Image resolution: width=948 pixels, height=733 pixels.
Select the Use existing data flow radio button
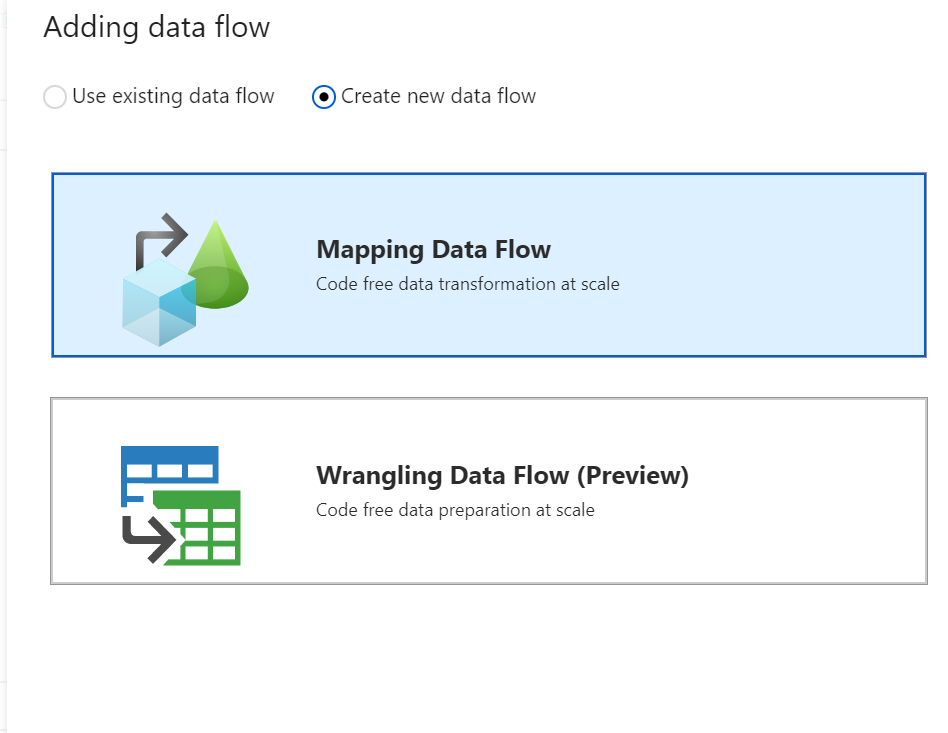click(x=55, y=96)
